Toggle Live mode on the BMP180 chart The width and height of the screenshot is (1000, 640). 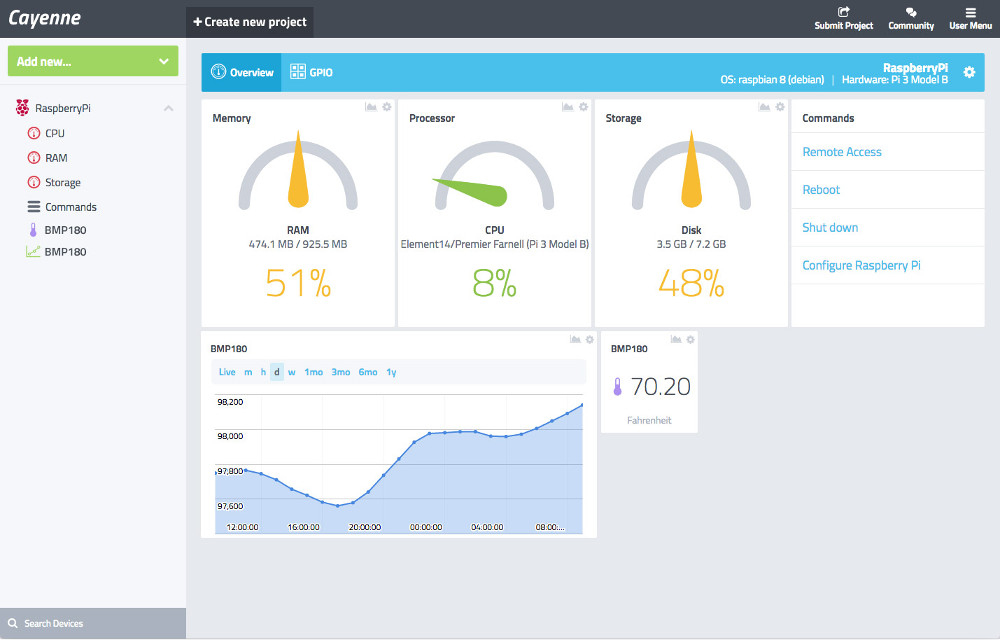point(227,371)
